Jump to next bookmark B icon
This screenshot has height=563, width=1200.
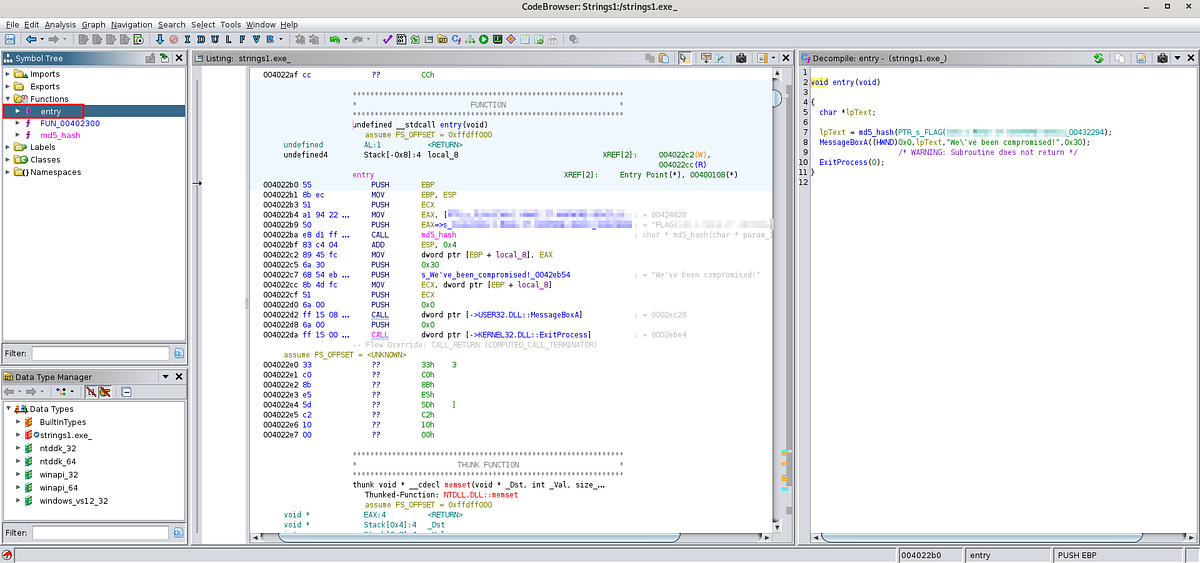270,39
